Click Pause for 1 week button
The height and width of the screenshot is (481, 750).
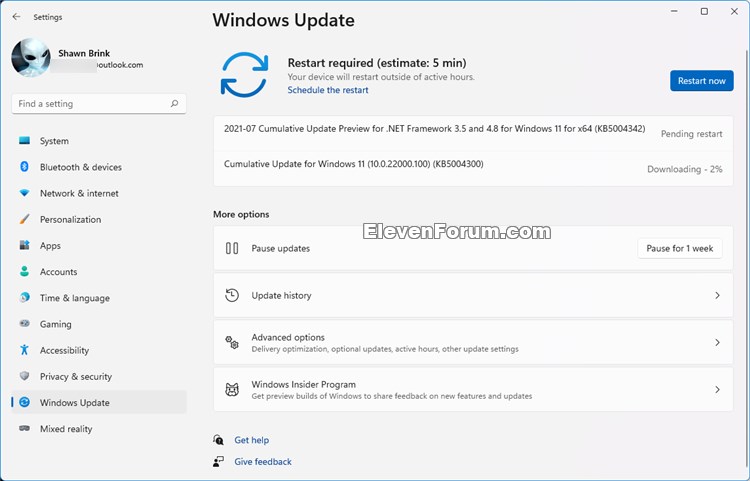[x=680, y=248]
